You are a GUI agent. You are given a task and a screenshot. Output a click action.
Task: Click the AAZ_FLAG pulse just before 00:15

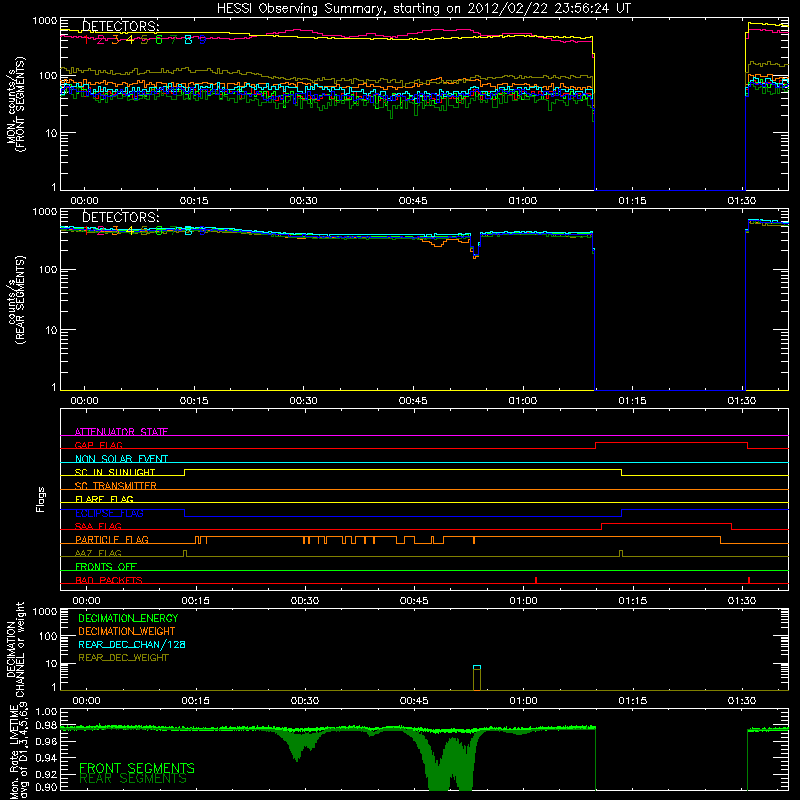(x=185, y=553)
